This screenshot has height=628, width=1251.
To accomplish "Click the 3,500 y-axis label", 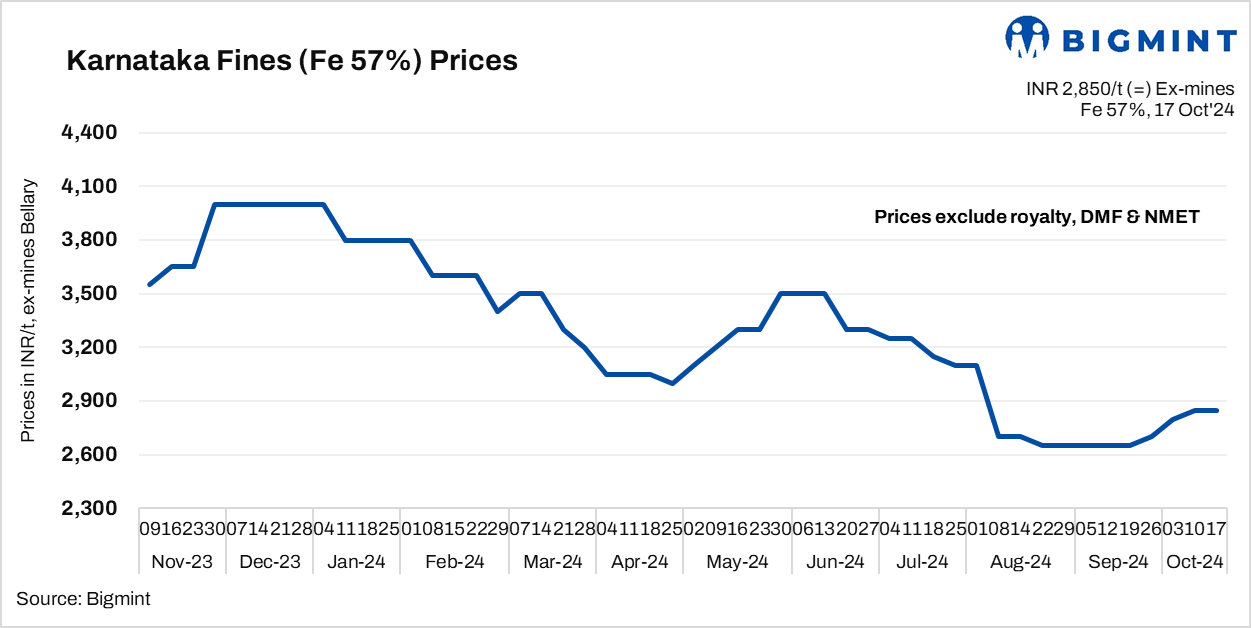I will (x=91, y=294).
